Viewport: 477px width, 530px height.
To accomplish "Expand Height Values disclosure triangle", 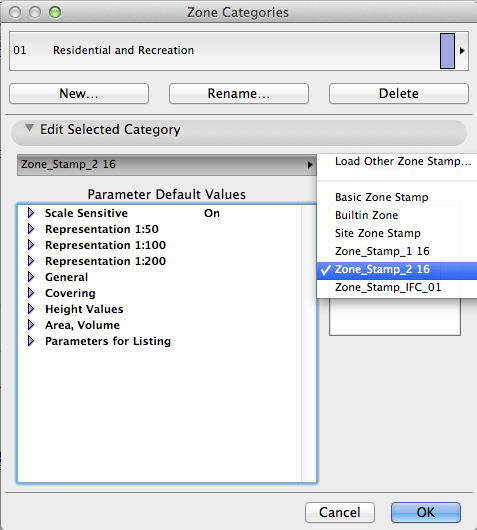I will [31, 309].
